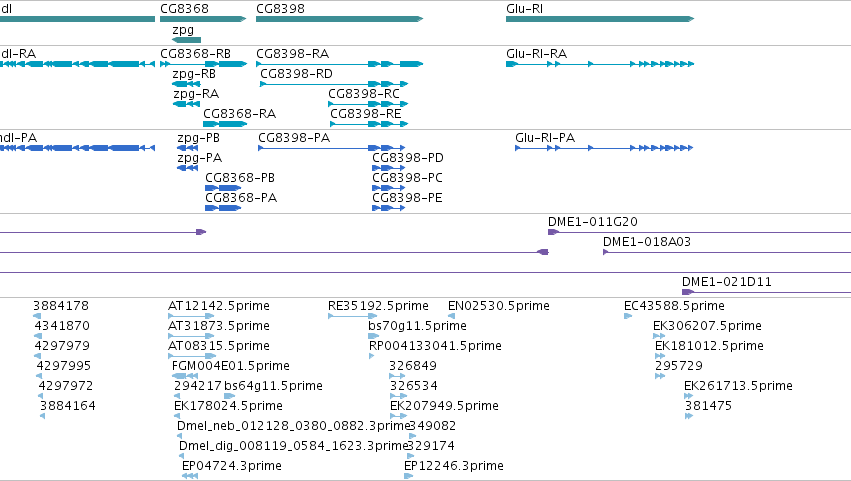This screenshot has height=481, width=851.
Task: Open transcript CG8398-RE
Action: click(366, 114)
